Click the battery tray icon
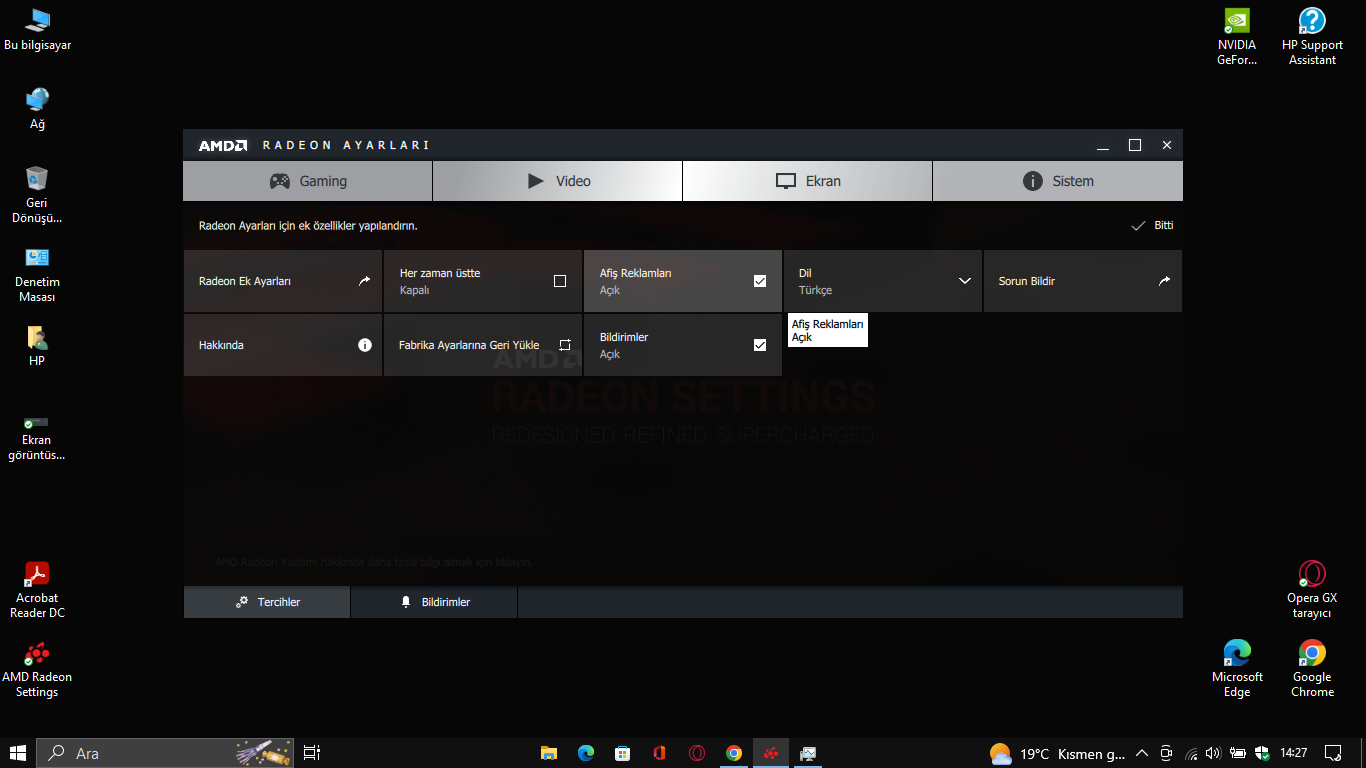 [1238, 753]
